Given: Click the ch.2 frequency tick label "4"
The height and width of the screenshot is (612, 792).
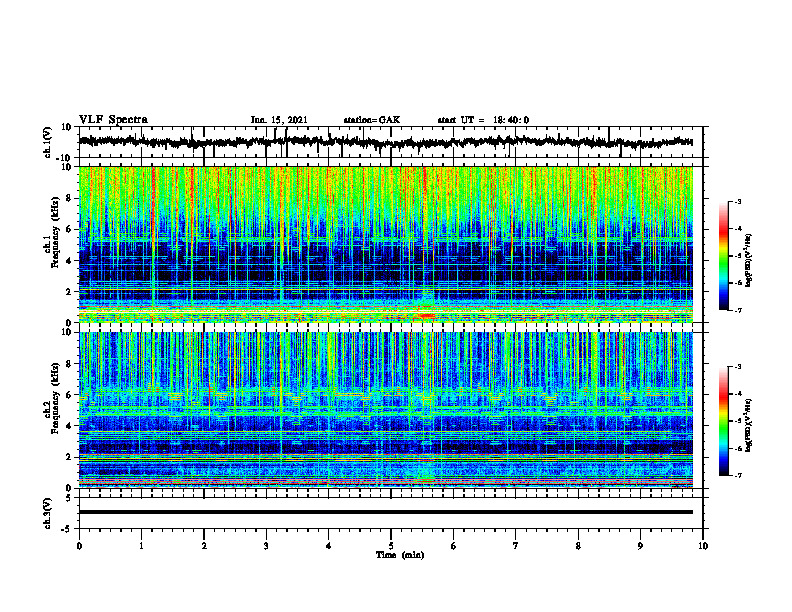Looking at the screenshot, I should (x=69, y=426).
